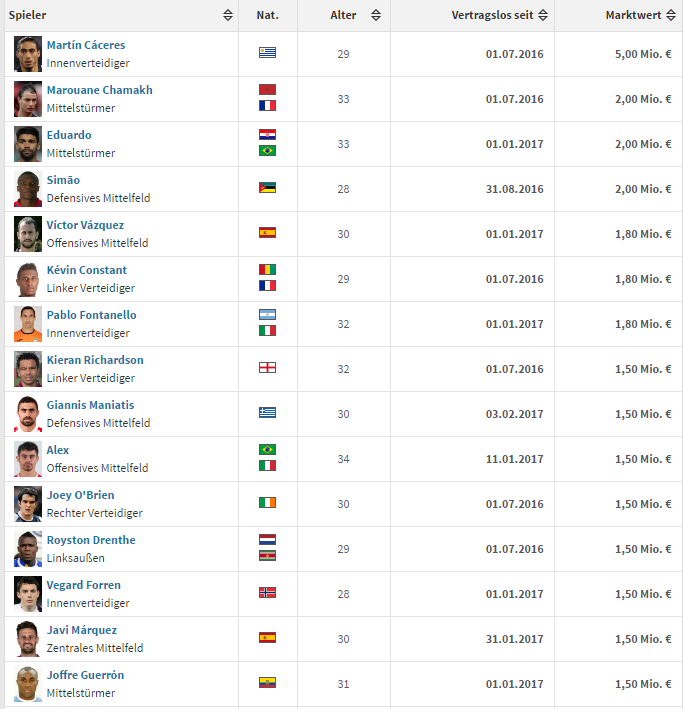Click the Ecuador flag for Joffre Guerrón

tap(267, 683)
